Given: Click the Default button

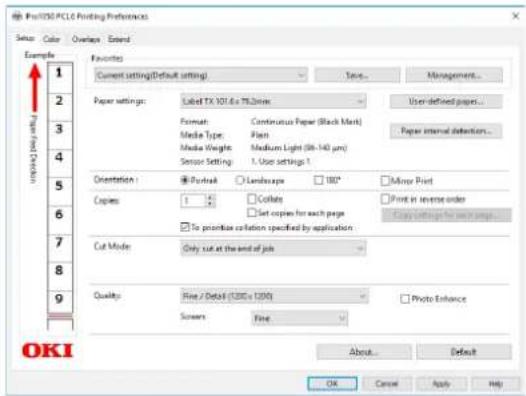Looking at the screenshot, I should tap(464, 352).
